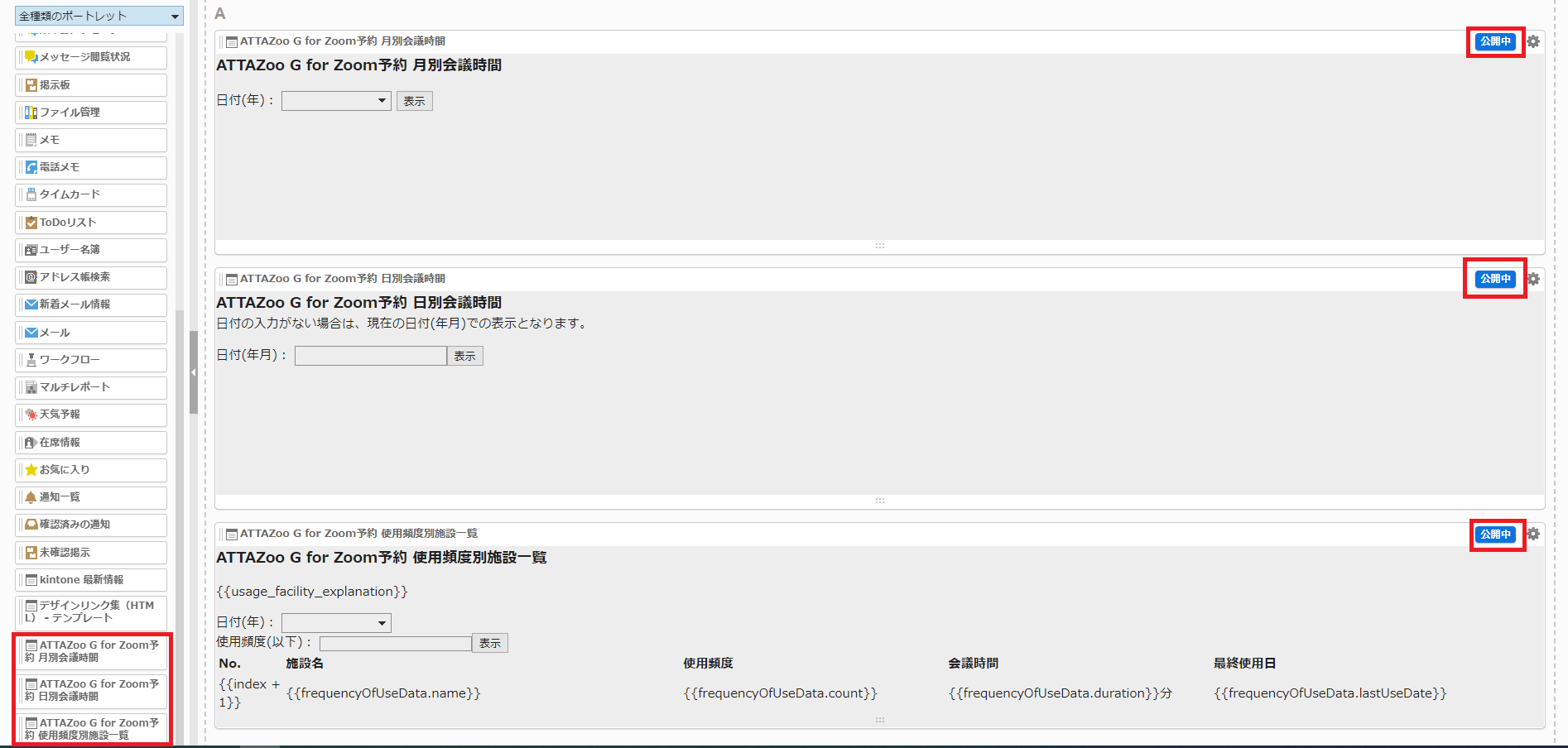Open the 全種類のポートレット dropdown
Image resolution: width=1568 pixels, height=748 pixels.
tap(99, 16)
